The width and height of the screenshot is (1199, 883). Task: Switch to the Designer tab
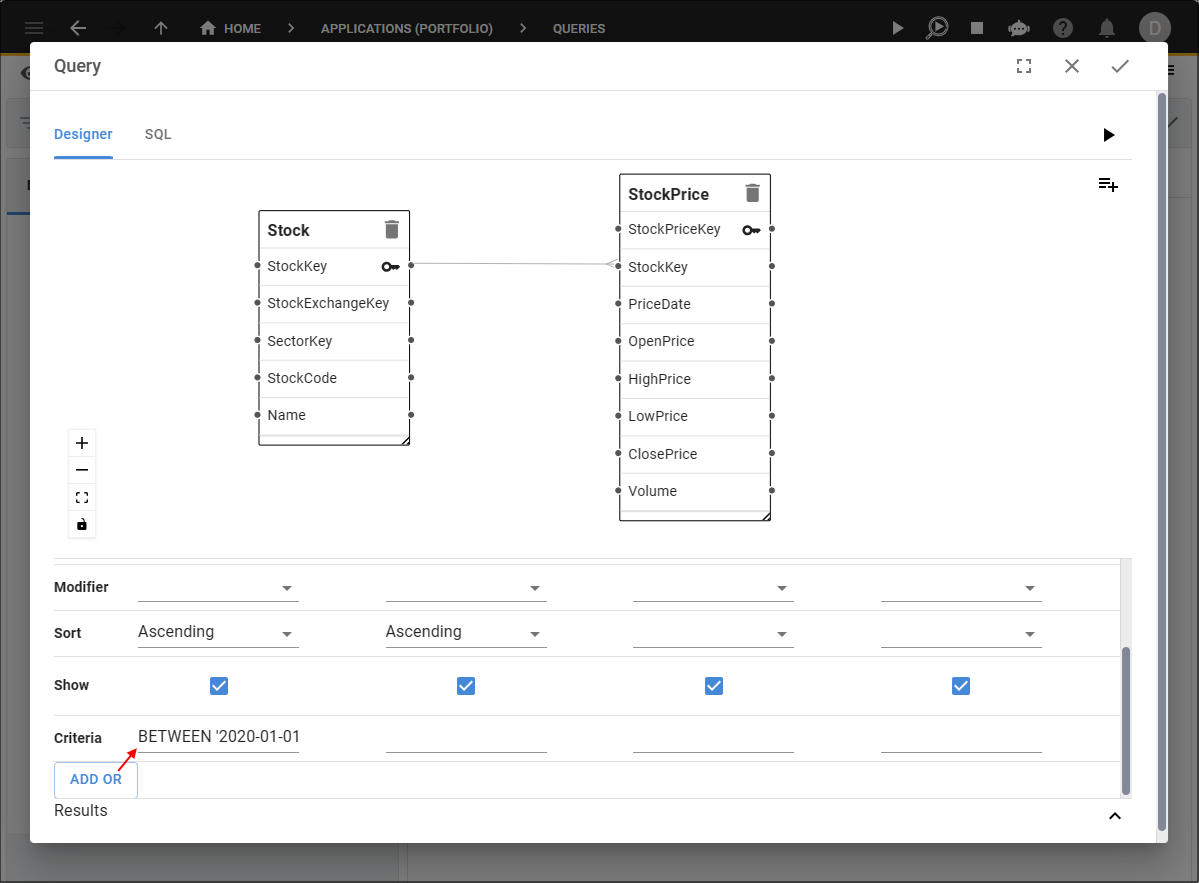click(x=83, y=135)
